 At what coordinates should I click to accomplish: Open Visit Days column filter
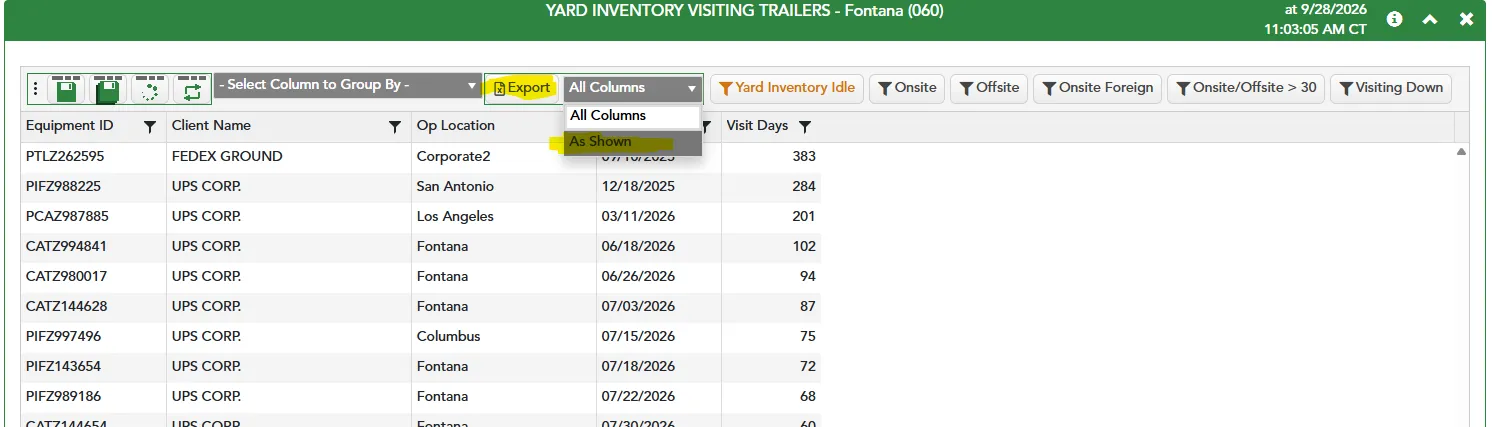click(x=805, y=127)
